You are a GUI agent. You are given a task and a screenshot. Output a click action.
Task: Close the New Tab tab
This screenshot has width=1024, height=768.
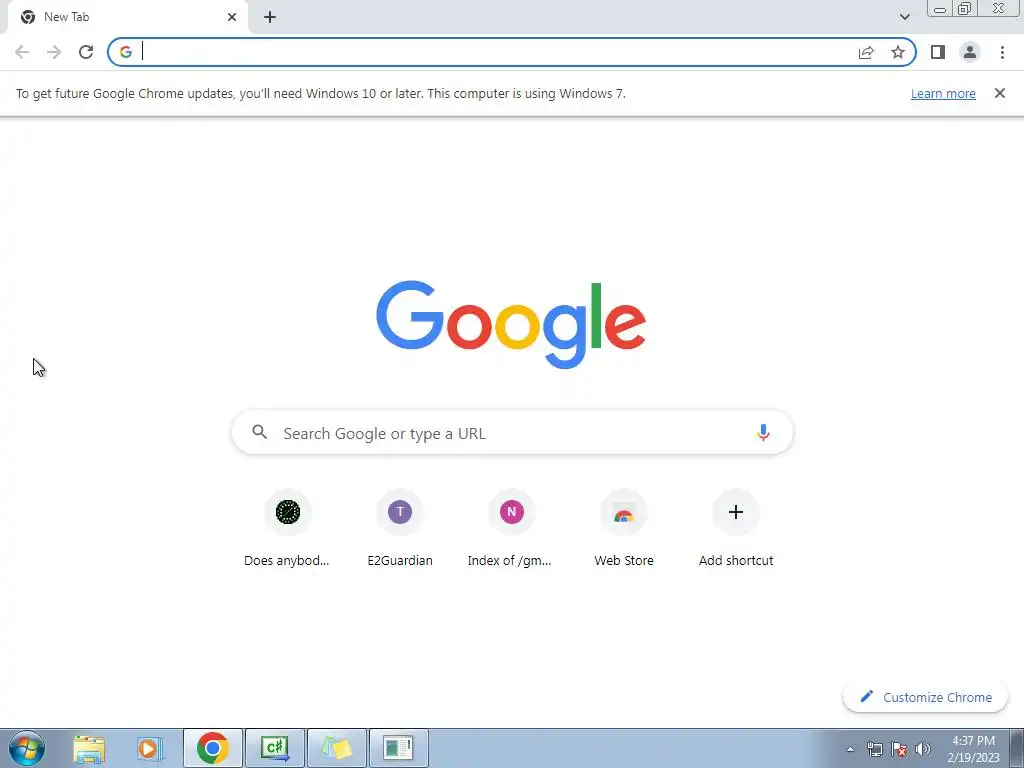[232, 17]
